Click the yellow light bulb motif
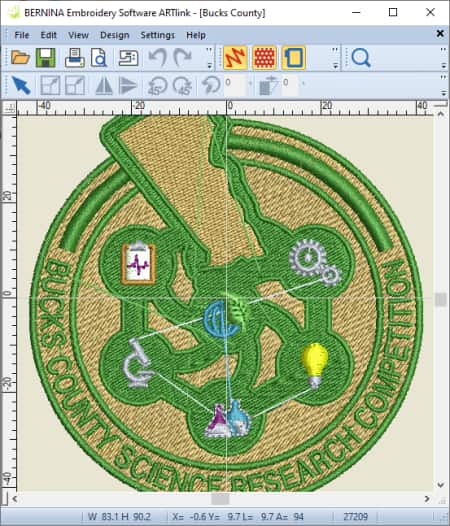The width and height of the screenshot is (450, 526). point(315,366)
